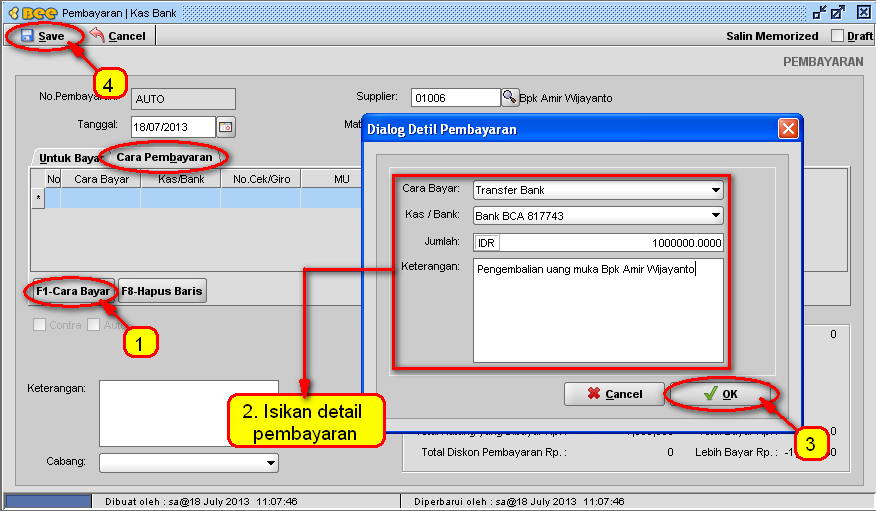The width and height of the screenshot is (876, 511).
Task: Edit the Tanggal date field
Action: 173,127
